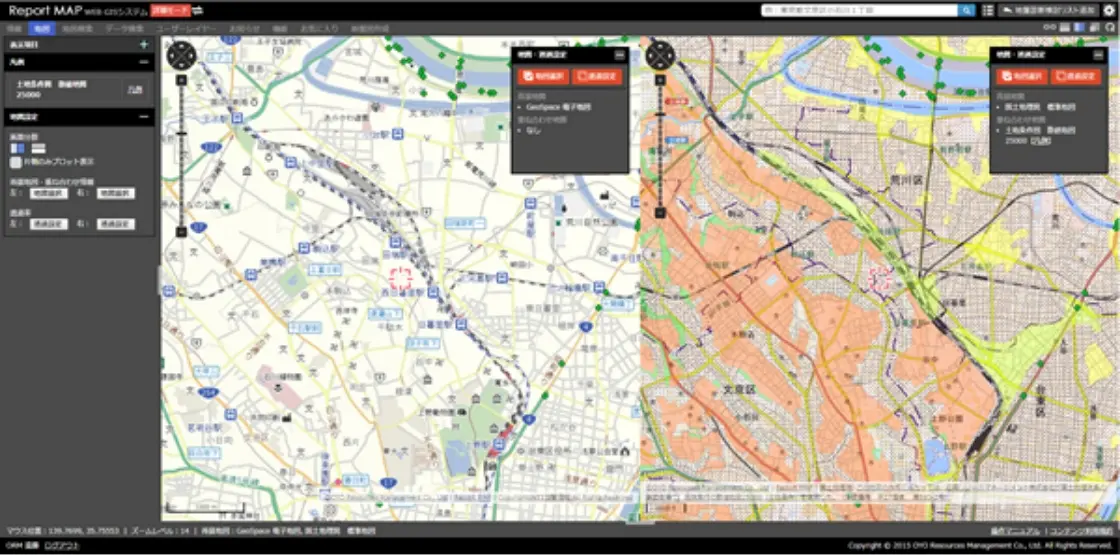Click the left map pan compass control
The image size is (1120, 555).
tap(181, 55)
